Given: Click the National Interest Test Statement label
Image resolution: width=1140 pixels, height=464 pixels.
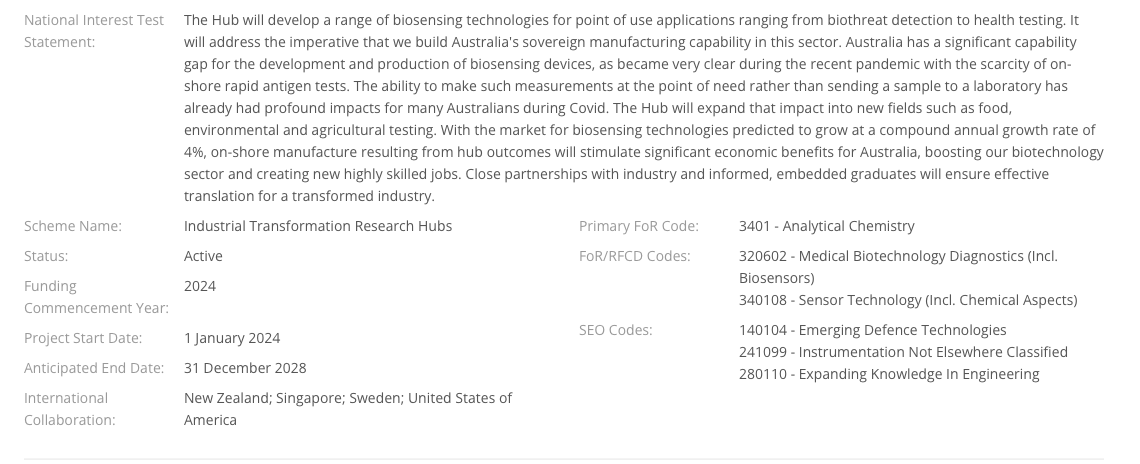Looking at the screenshot, I should 94,31.
